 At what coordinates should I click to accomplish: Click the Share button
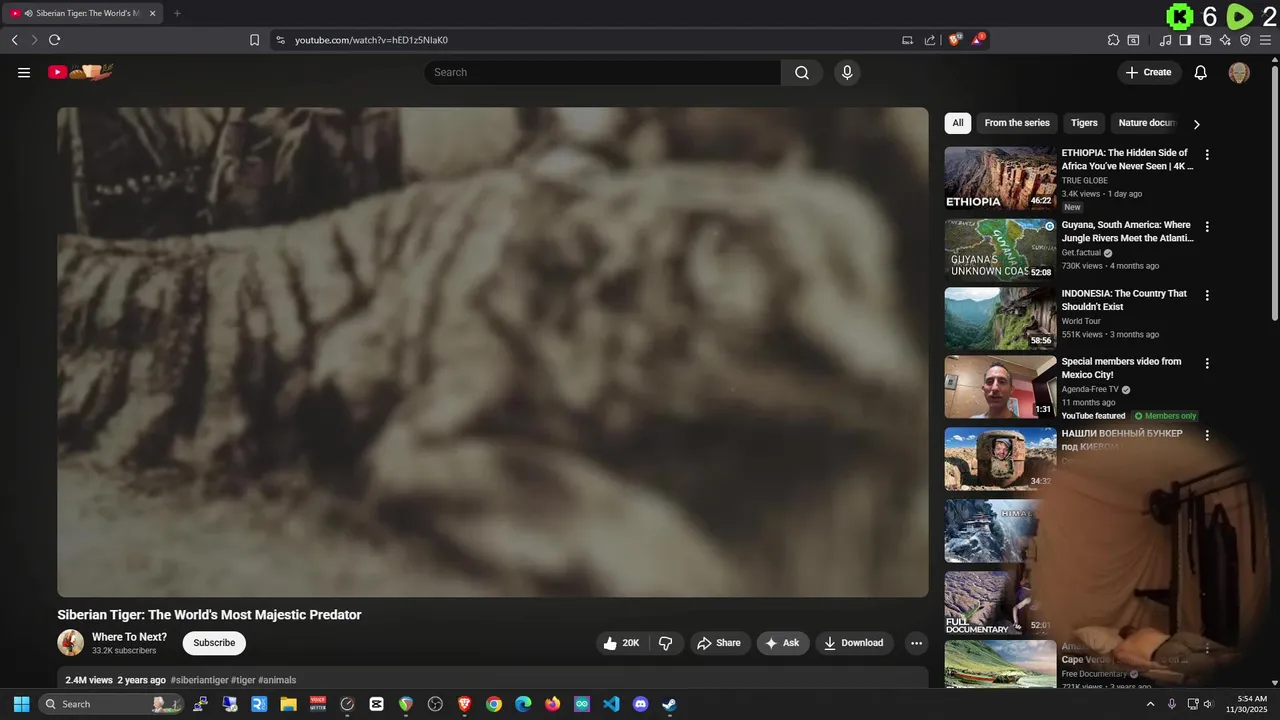coord(719,643)
